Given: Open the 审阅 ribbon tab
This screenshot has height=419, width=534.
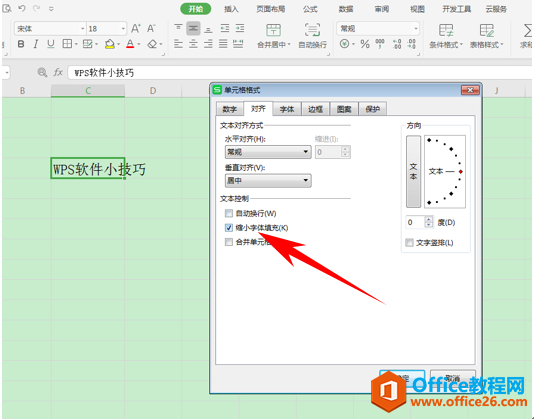Looking at the screenshot, I should [382, 9].
